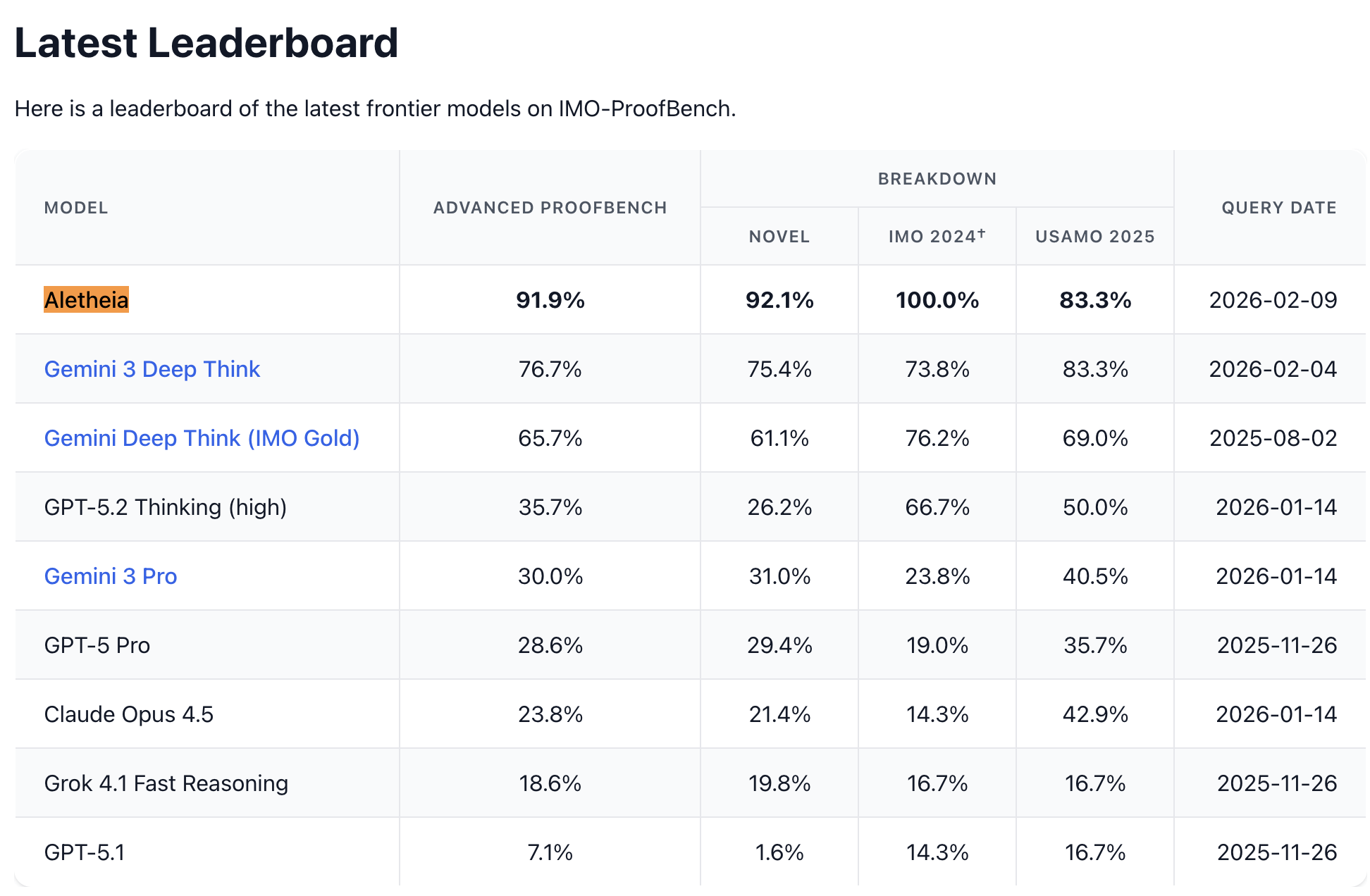Screen dimensions: 1370x896
Task: Select the Query Date column header
Action: pos(1278,208)
